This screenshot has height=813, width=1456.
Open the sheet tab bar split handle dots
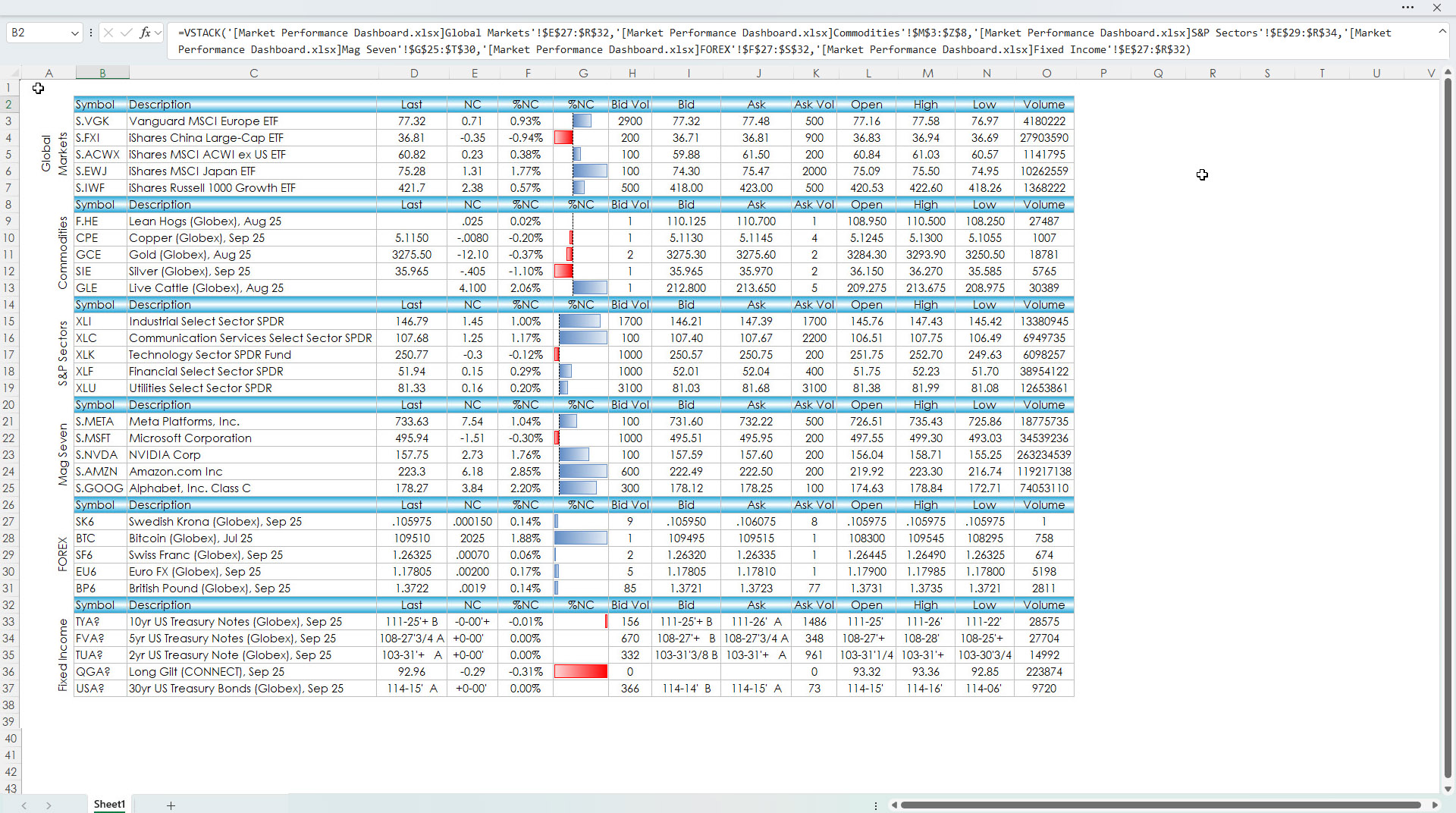875,805
